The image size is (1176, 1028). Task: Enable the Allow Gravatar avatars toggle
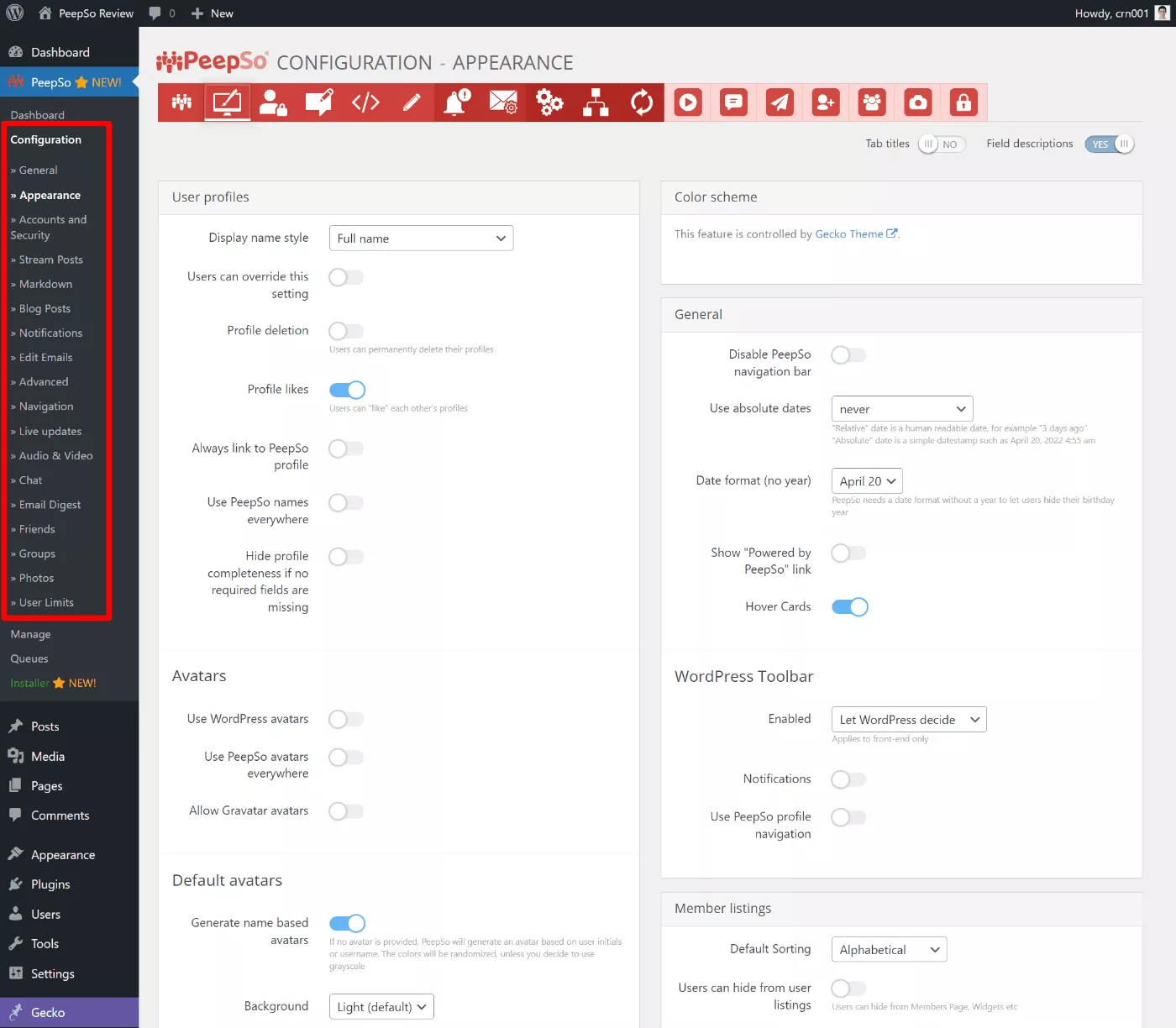(x=346, y=811)
